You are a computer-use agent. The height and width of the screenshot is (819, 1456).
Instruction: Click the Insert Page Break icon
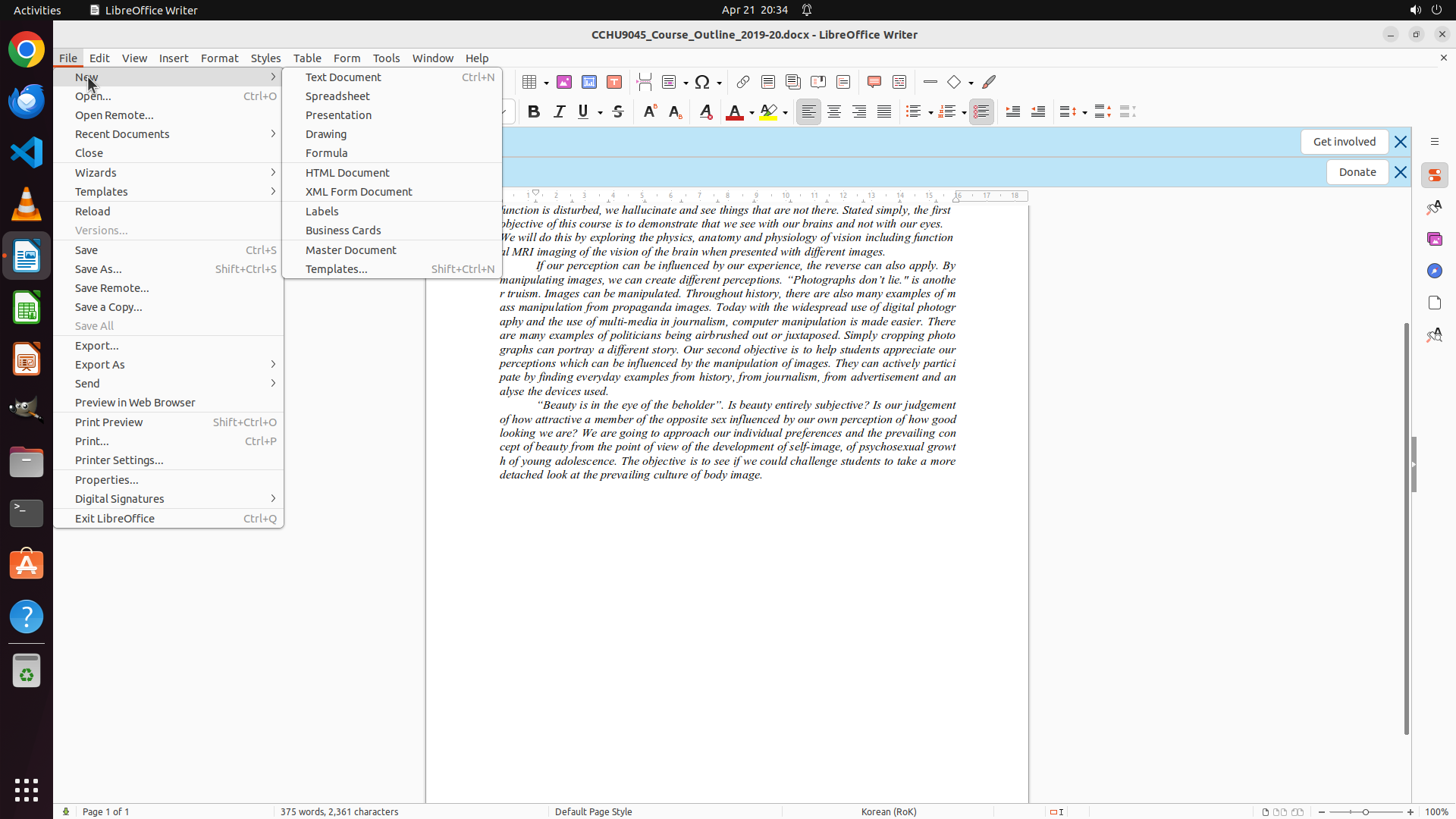(645, 82)
